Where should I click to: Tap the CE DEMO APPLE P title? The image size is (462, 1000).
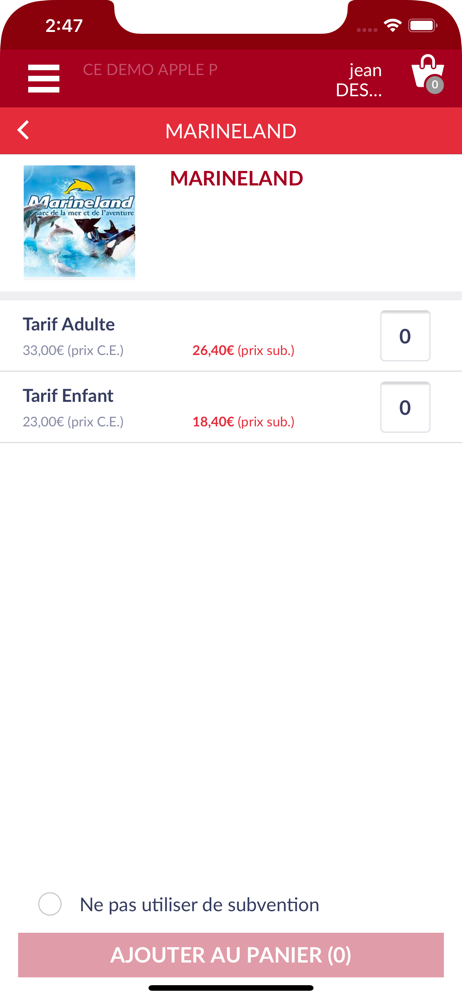(150, 70)
